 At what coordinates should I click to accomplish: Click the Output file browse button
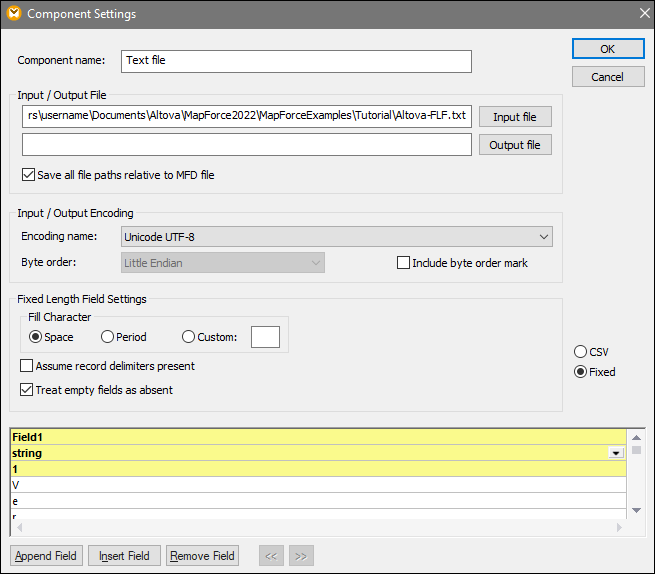pyautogui.click(x=515, y=145)
